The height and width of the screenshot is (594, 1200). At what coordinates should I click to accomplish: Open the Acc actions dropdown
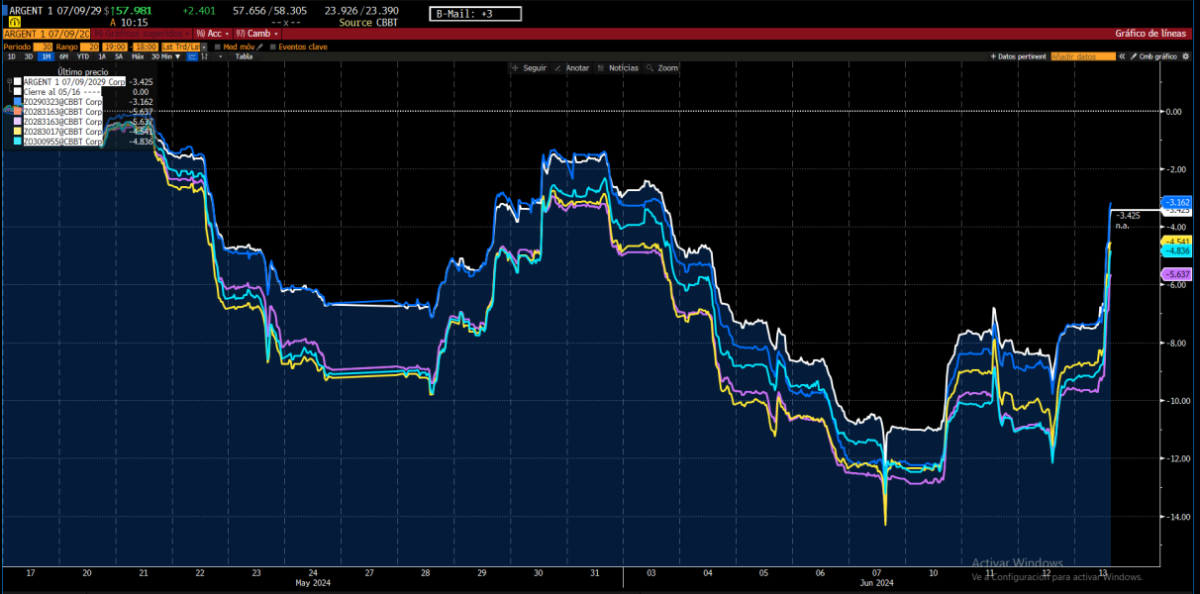pyautogui.click(x=214, y=33)
